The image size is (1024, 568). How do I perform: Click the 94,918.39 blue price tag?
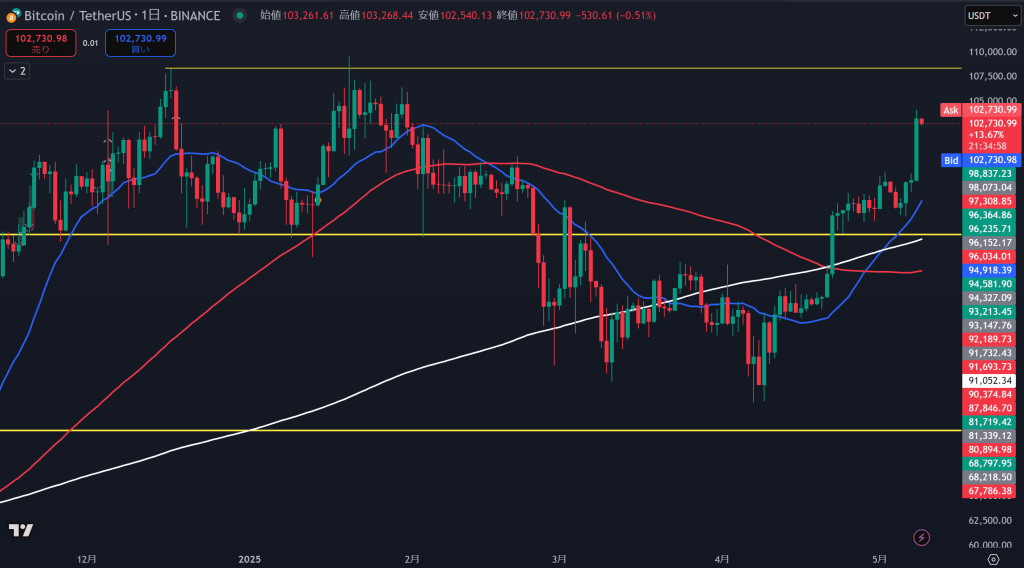click(x=991, y=270)
